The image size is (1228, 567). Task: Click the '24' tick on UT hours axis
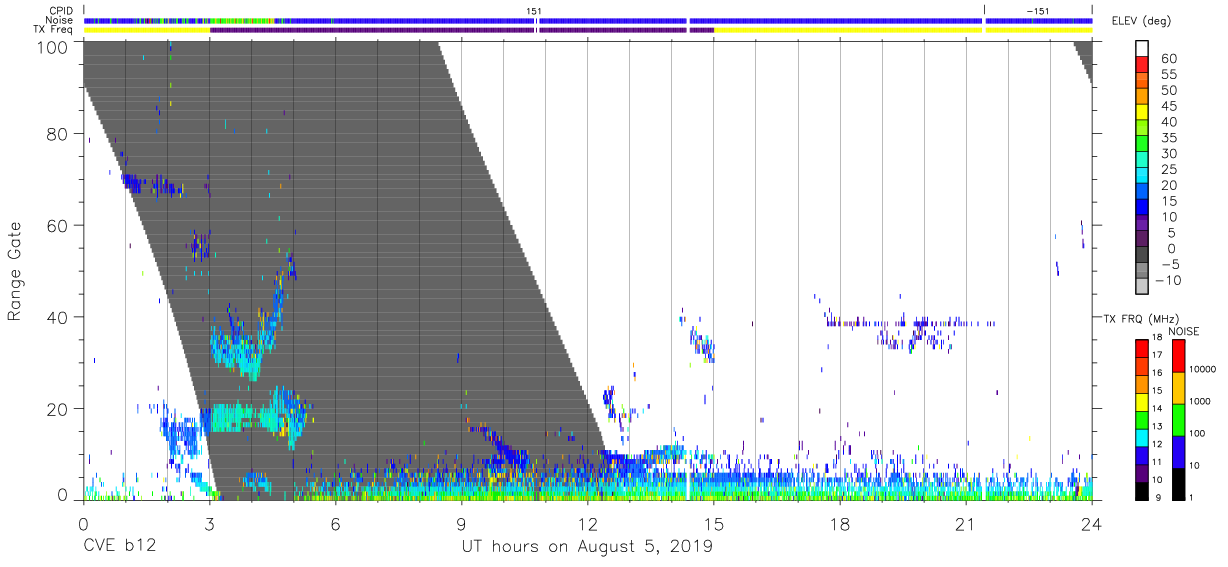click(x=1092, y=523)
